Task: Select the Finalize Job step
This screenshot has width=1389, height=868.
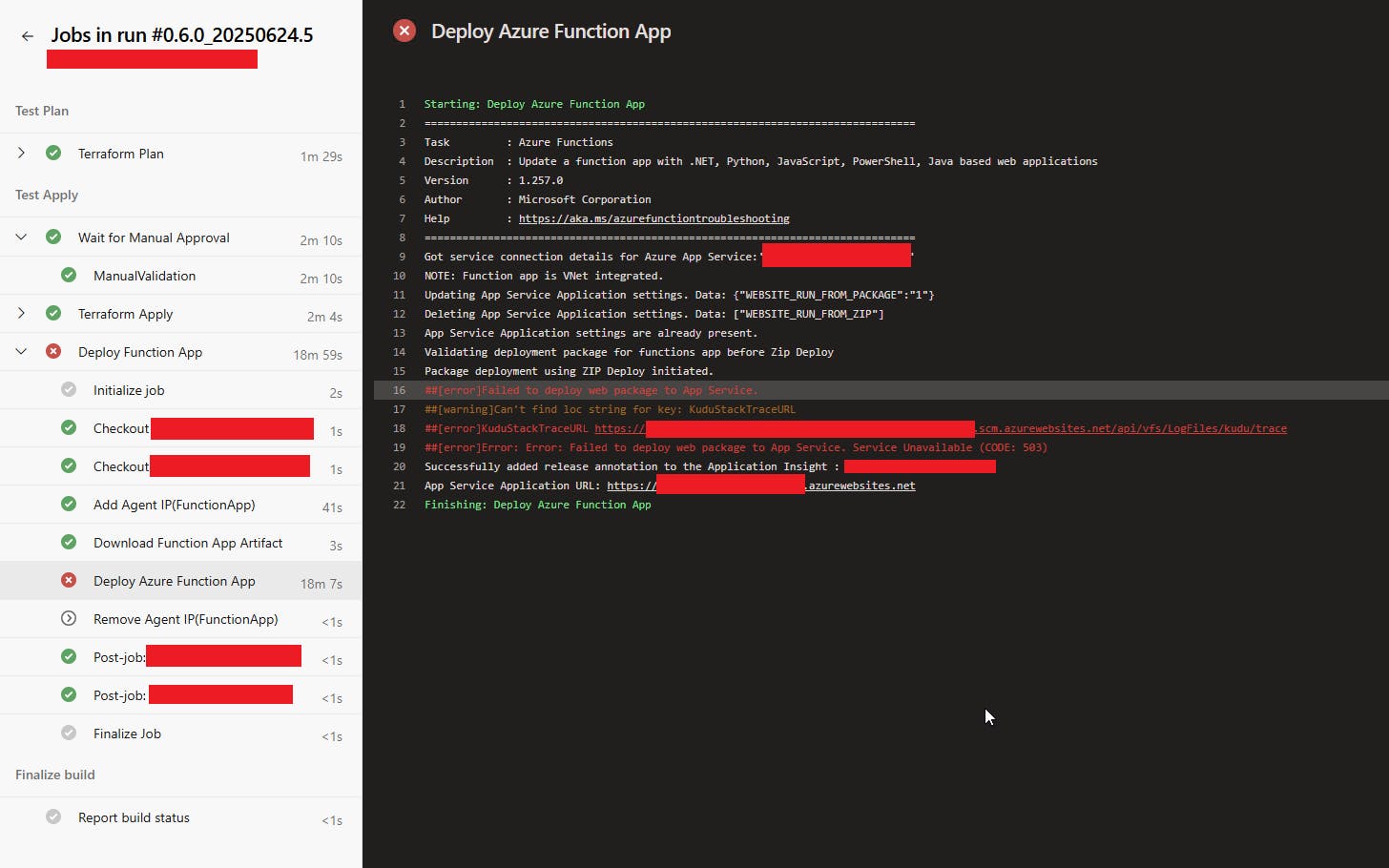Action: [127, 734]
